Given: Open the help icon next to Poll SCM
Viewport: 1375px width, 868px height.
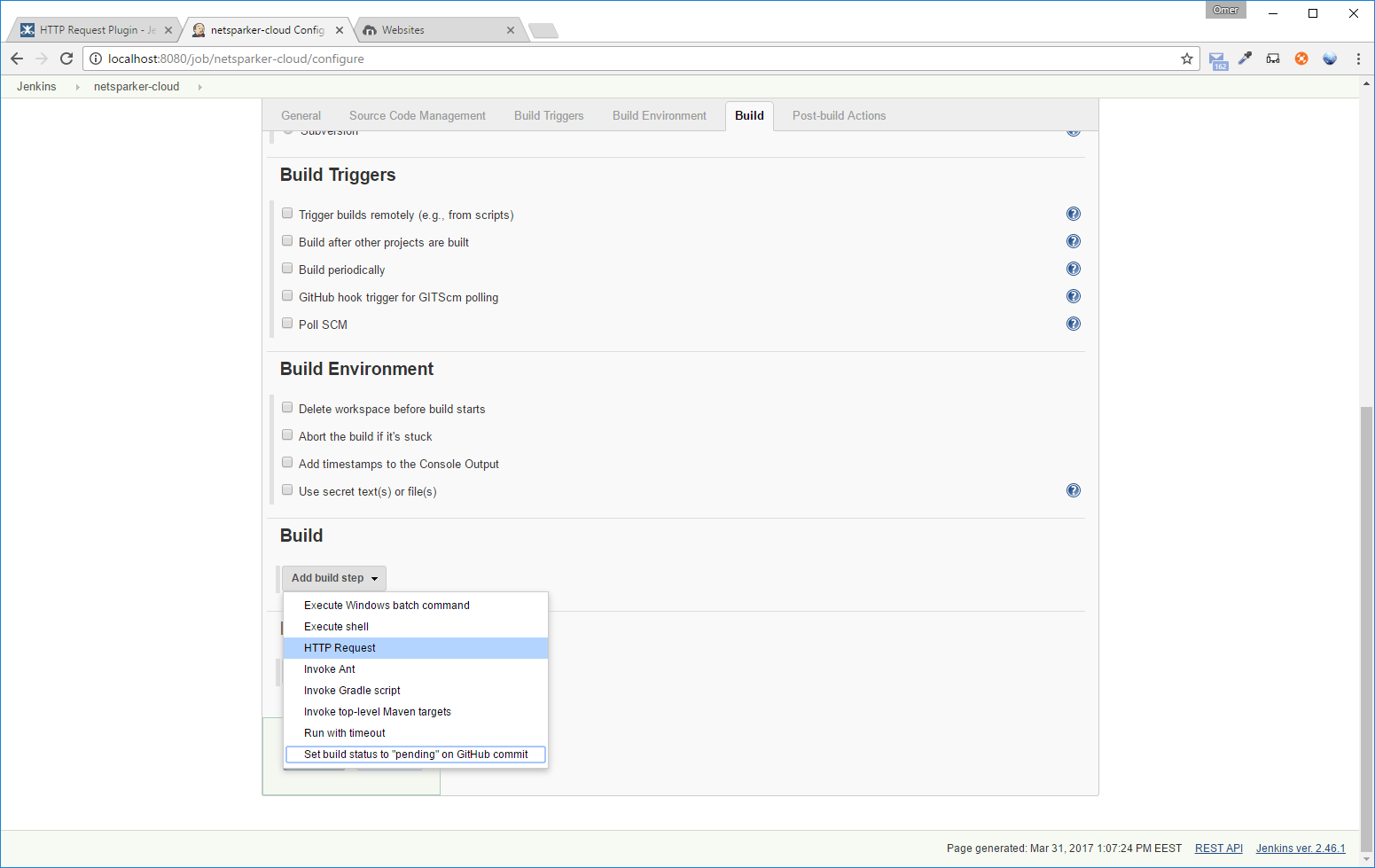Looking at the screenshot, I should pyautogui.click(x=1073, y=324).
